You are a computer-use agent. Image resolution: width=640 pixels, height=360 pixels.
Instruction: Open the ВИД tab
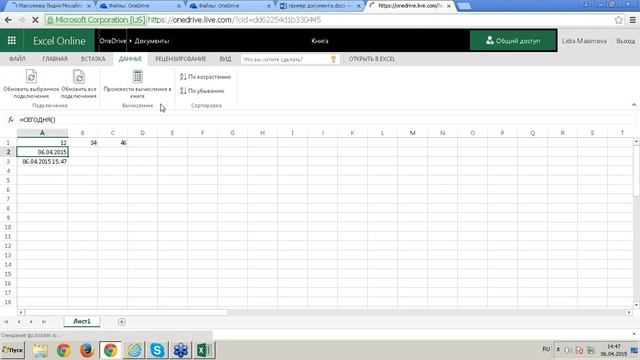pos(225,59)
